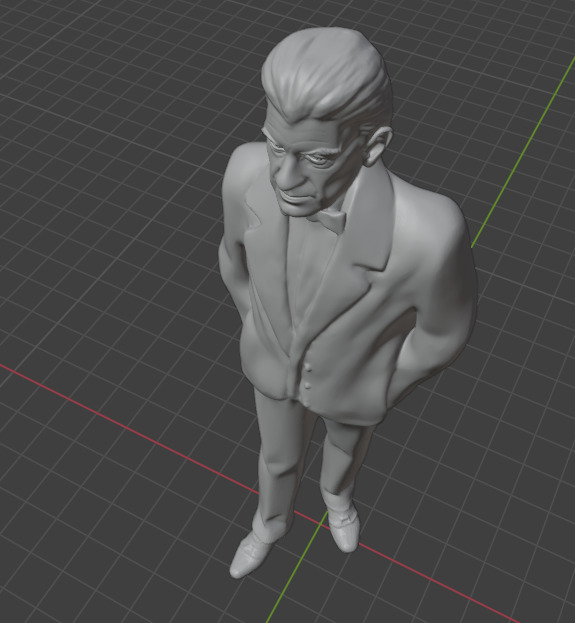Click the bow tie on the figure
Viewport: 575px width, 623px height.
click(x=330, y=221)
